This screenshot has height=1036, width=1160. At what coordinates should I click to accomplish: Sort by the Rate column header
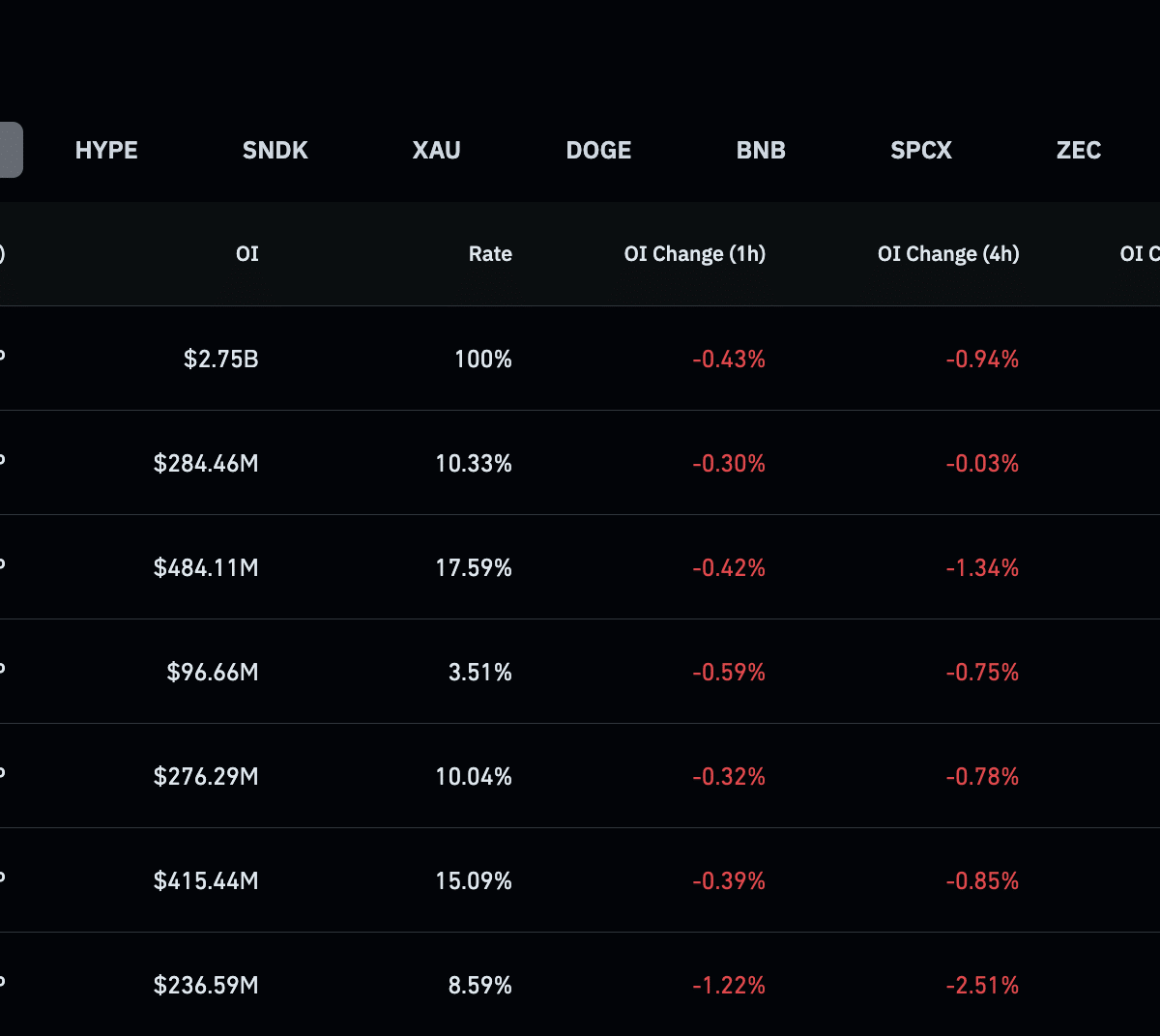(490, 254)
